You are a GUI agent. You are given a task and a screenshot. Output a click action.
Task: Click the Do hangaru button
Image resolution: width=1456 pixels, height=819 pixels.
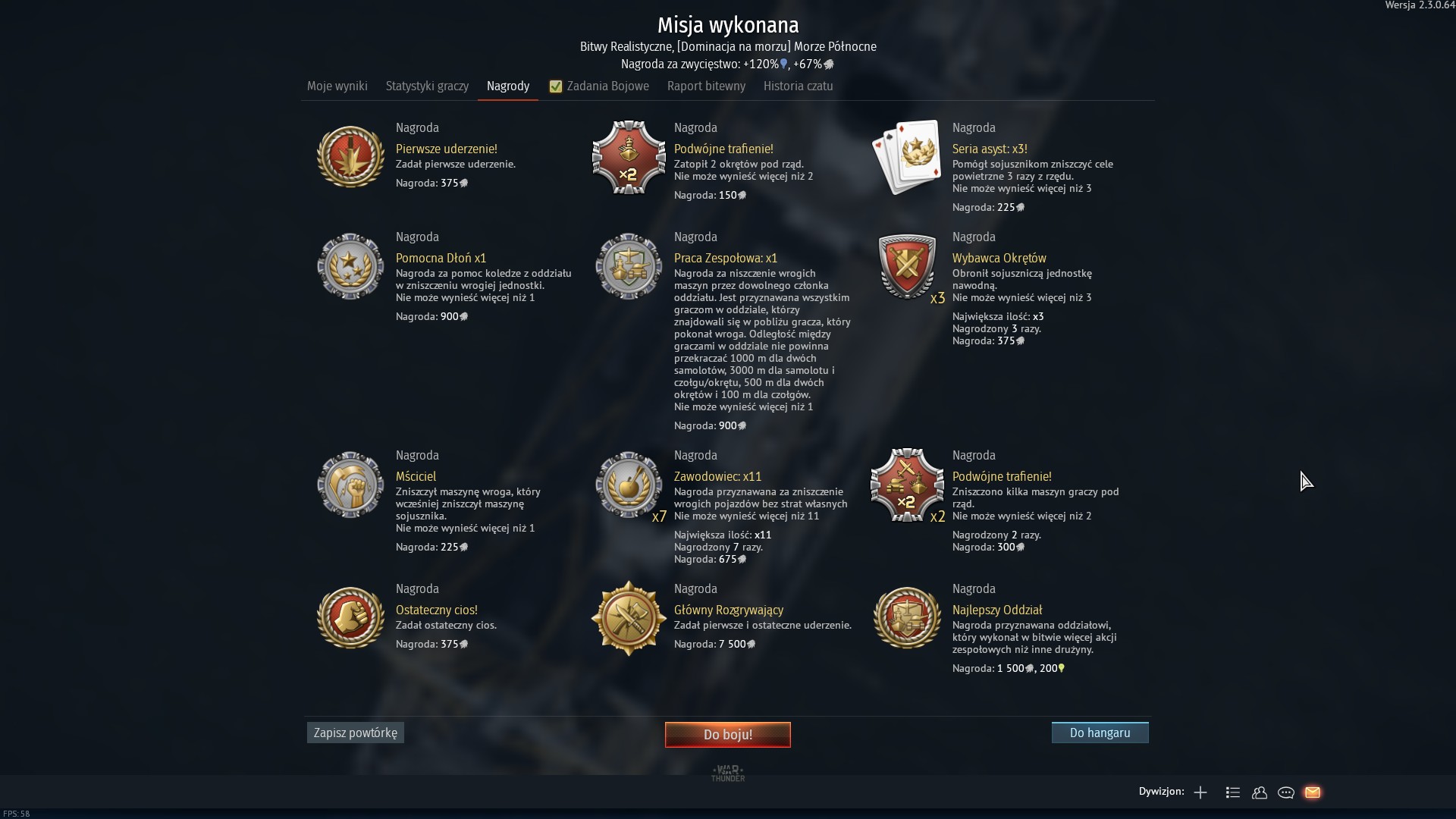[1100, 733]
